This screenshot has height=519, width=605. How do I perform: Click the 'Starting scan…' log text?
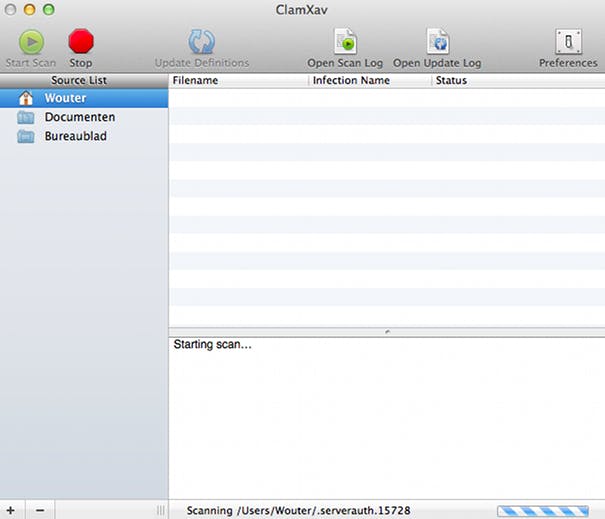coord(213,344)
